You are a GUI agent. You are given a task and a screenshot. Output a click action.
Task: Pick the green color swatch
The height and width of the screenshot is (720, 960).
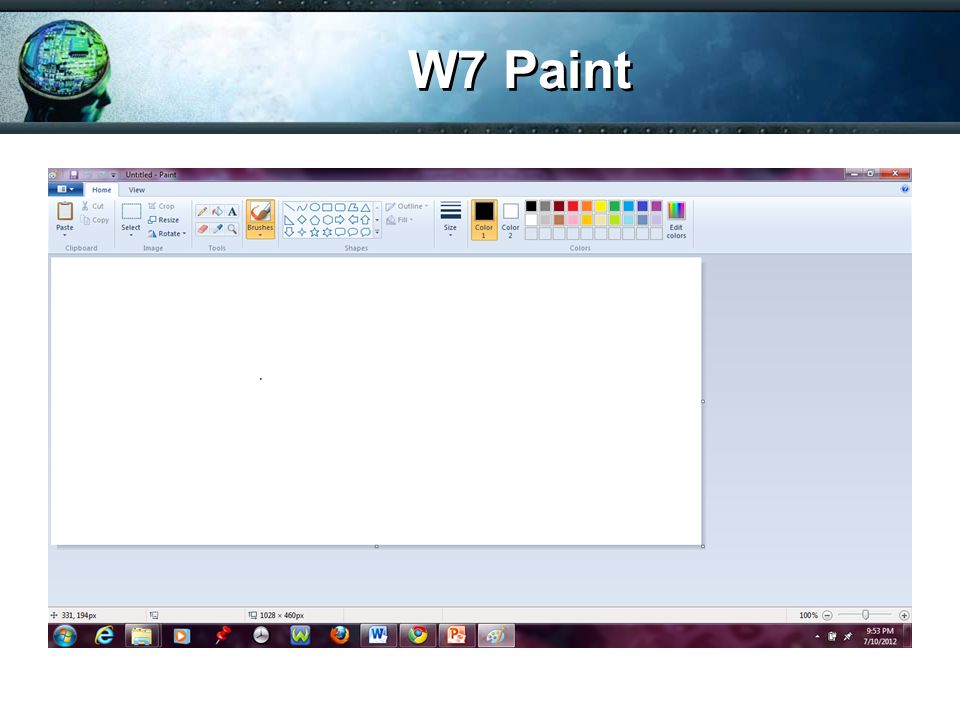pos(615,206)
